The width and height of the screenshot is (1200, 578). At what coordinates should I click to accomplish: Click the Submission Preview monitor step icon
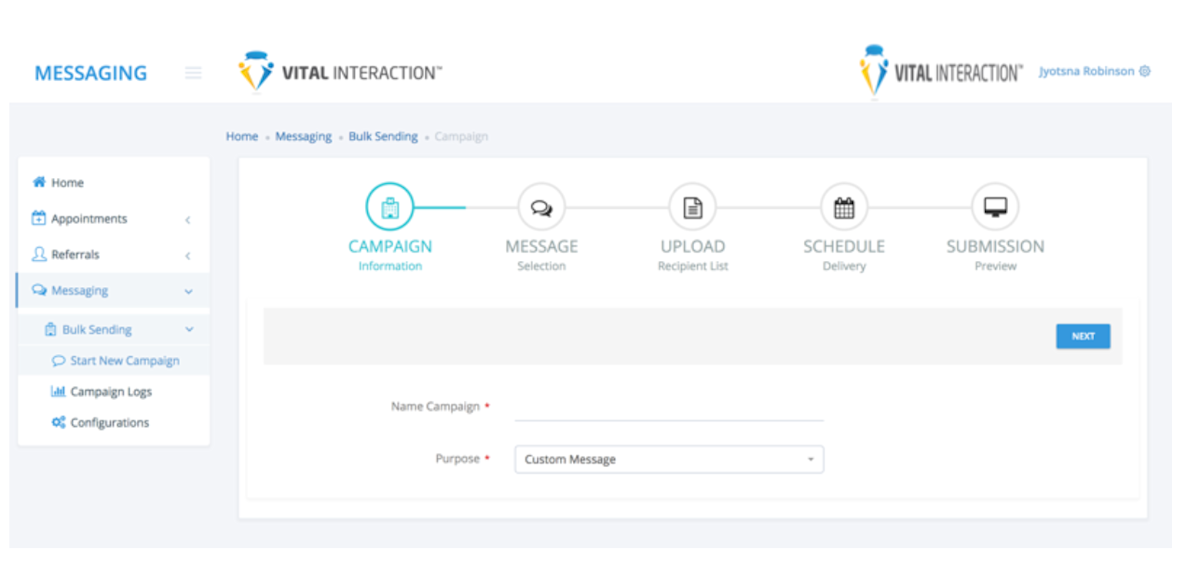(x=995, y=208)
